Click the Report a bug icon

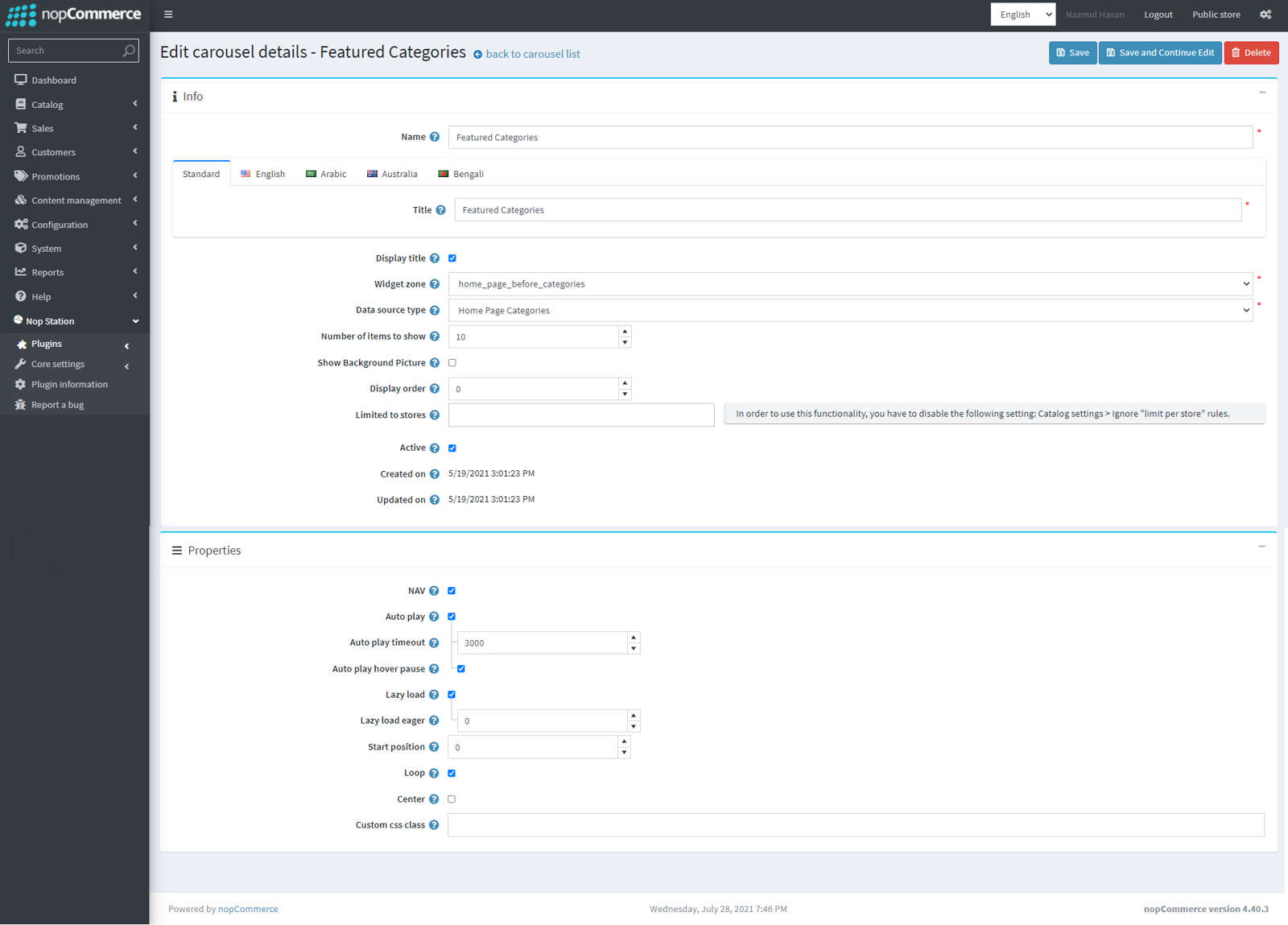point(21,404)
